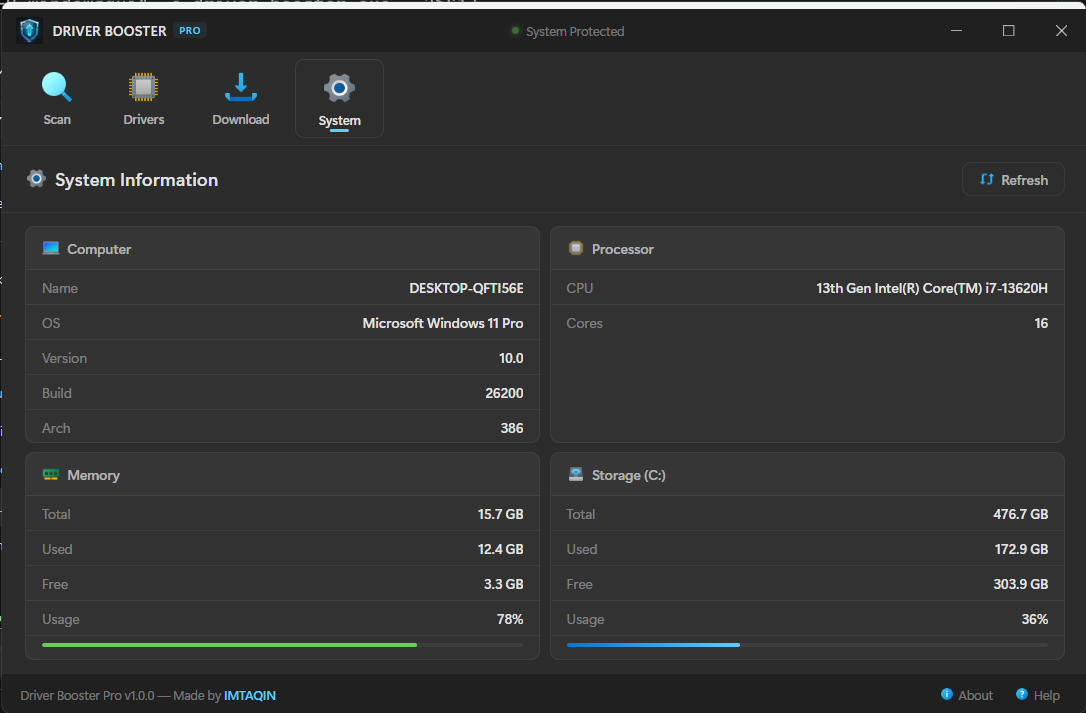Image resolution: width=1086 pixels, height=713 pixels.
Task: Select the System gear icon
Action: point(339,88)
